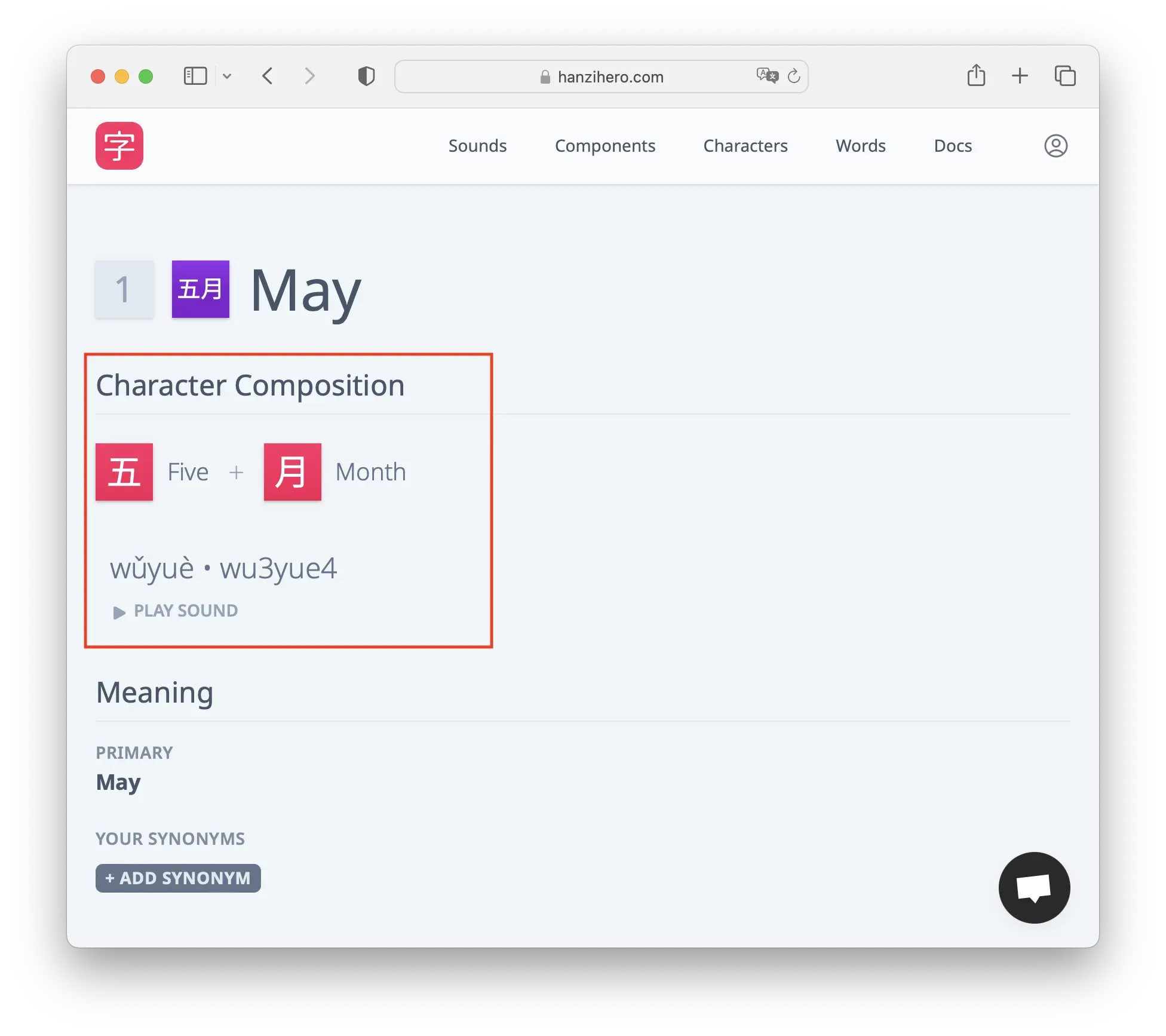
Task: Click the 五 Five character tile
Action: [124, 472]
